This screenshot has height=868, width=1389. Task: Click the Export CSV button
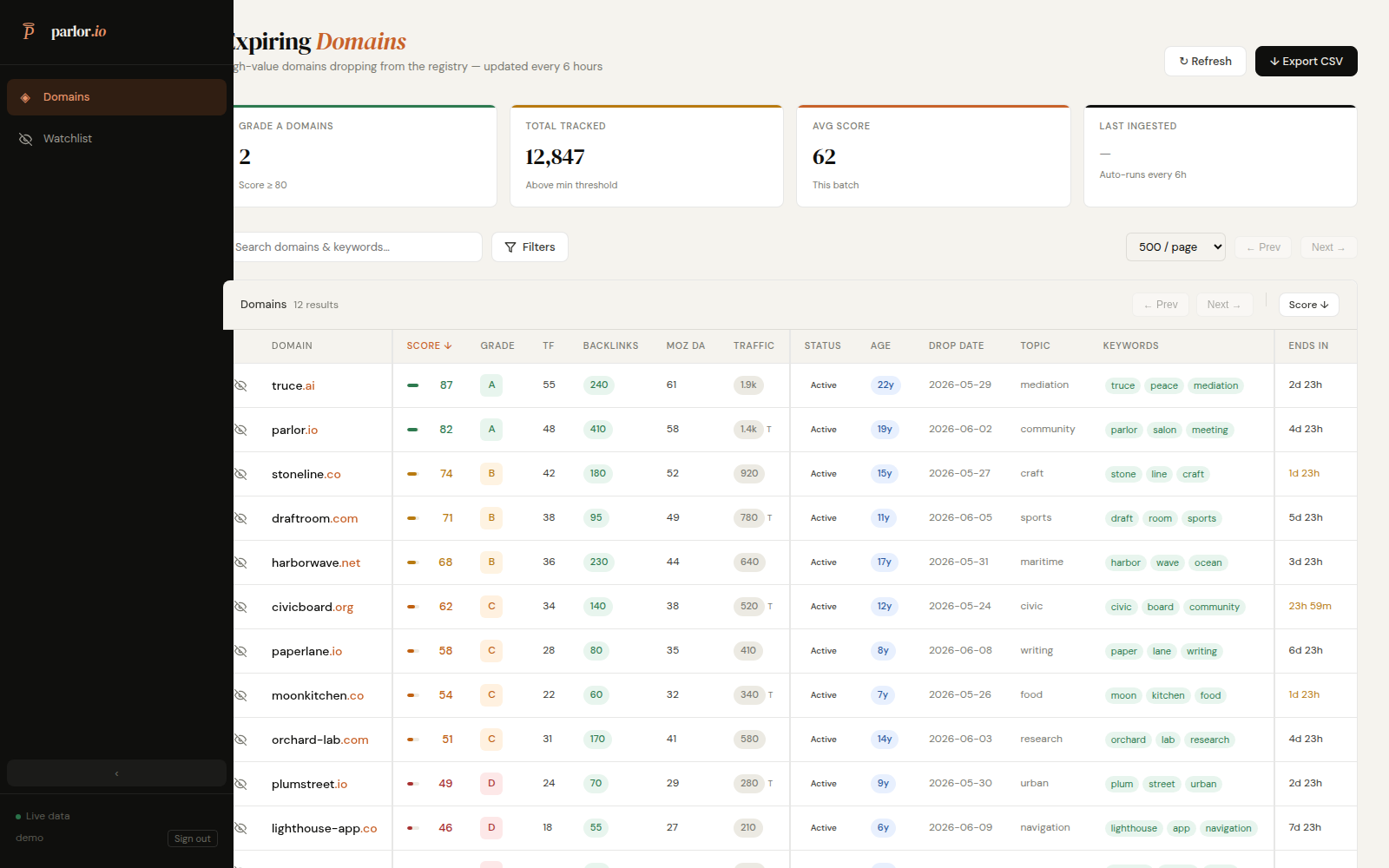pos(1306,61)
